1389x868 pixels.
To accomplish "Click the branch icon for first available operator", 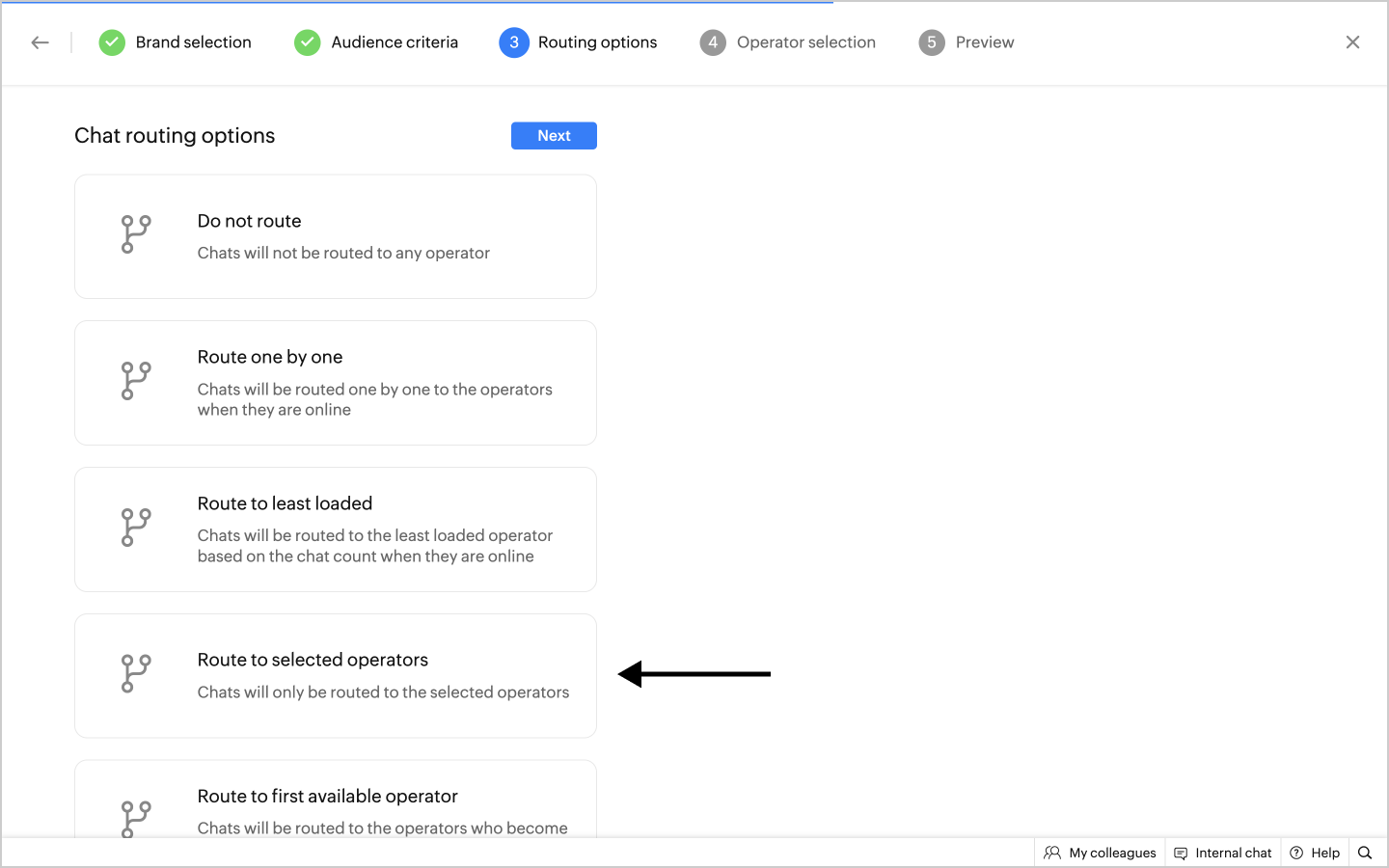I will pyautogui.click(x=136, y=819).
